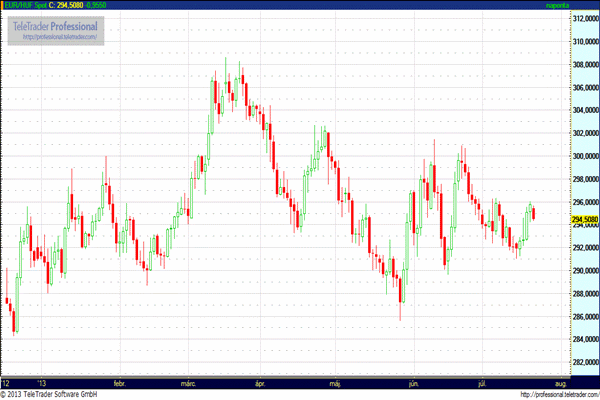Click the yellow 294,5080 current price tag
Image resolution: width=600 pixels, height=400 pixels.
(x=584, y=219)
